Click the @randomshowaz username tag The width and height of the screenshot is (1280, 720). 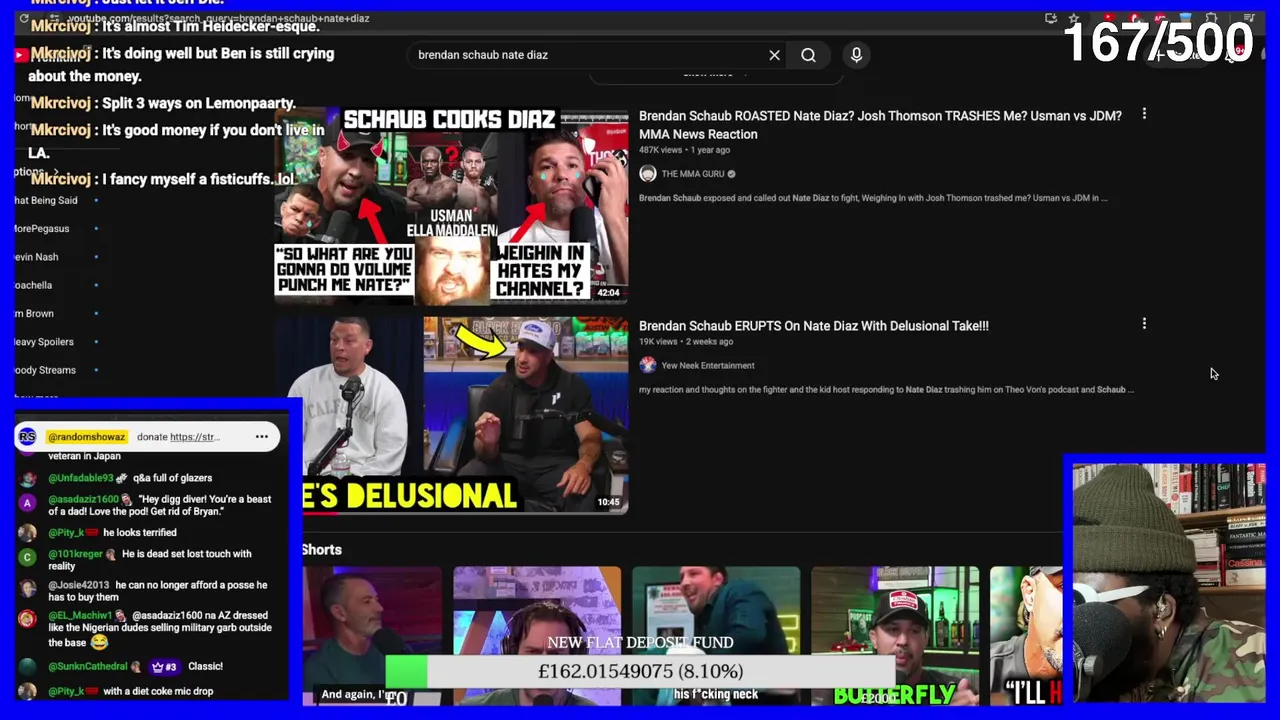pos(87,437)
